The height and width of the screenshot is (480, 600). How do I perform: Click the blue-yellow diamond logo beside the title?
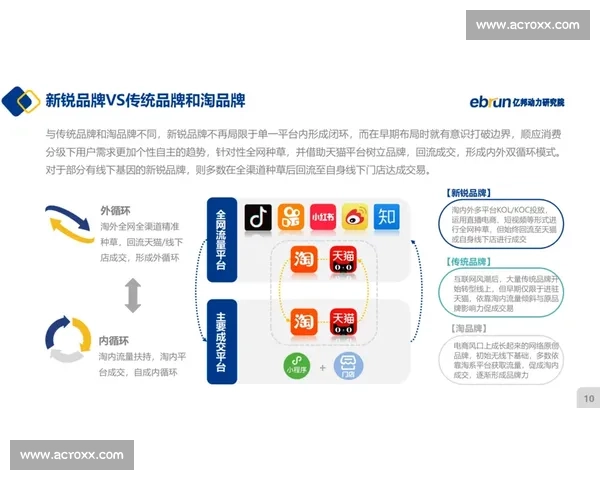pos(21,101)
